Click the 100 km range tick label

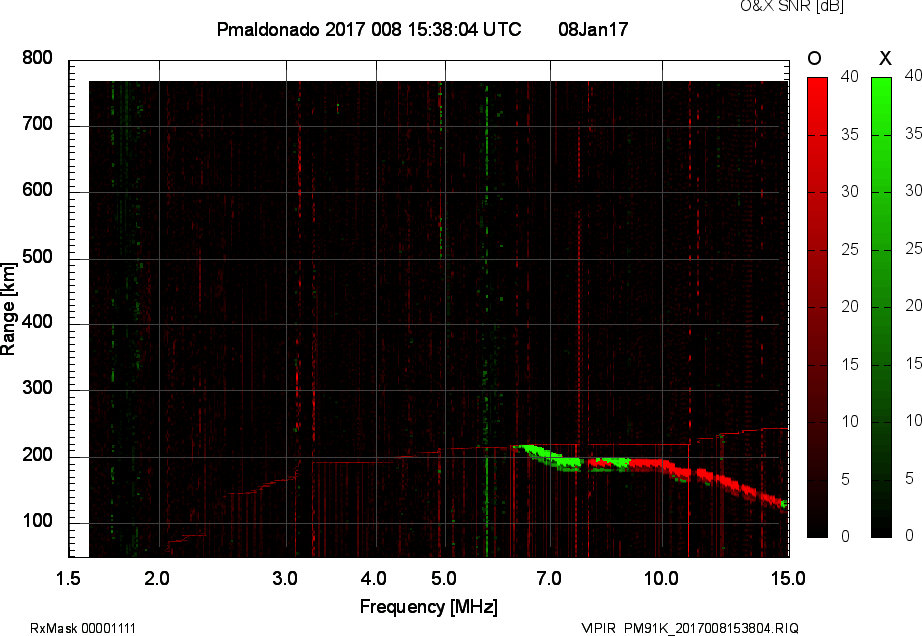(38, 521)
